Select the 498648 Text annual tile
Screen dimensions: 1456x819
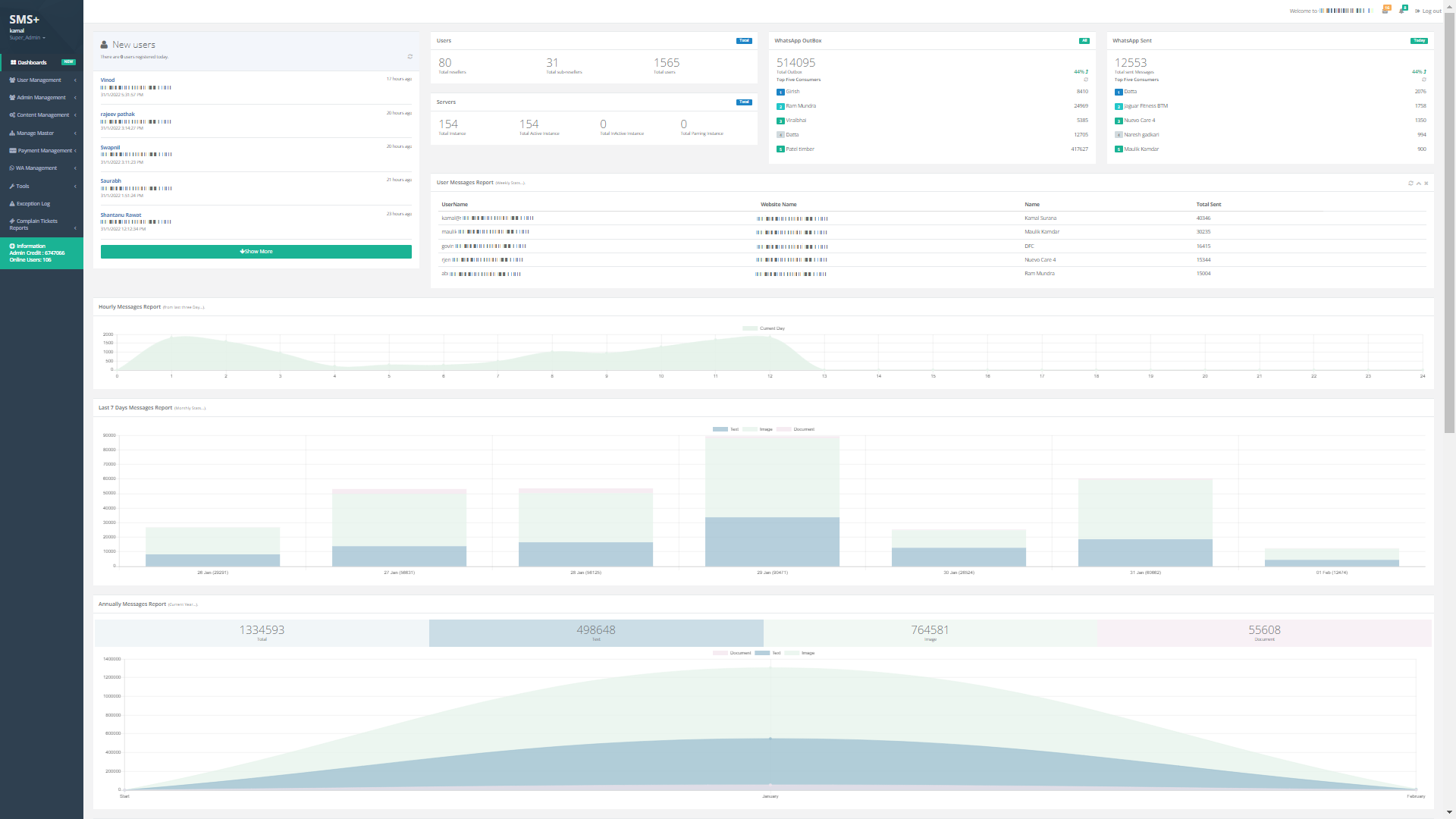pyautogui.click(x=596, y=633)
